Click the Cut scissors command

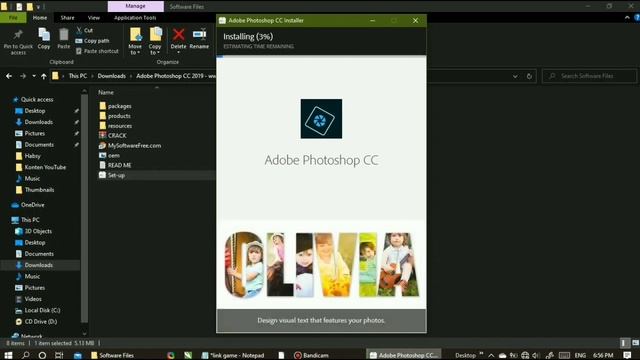click(x=84, y=30)
